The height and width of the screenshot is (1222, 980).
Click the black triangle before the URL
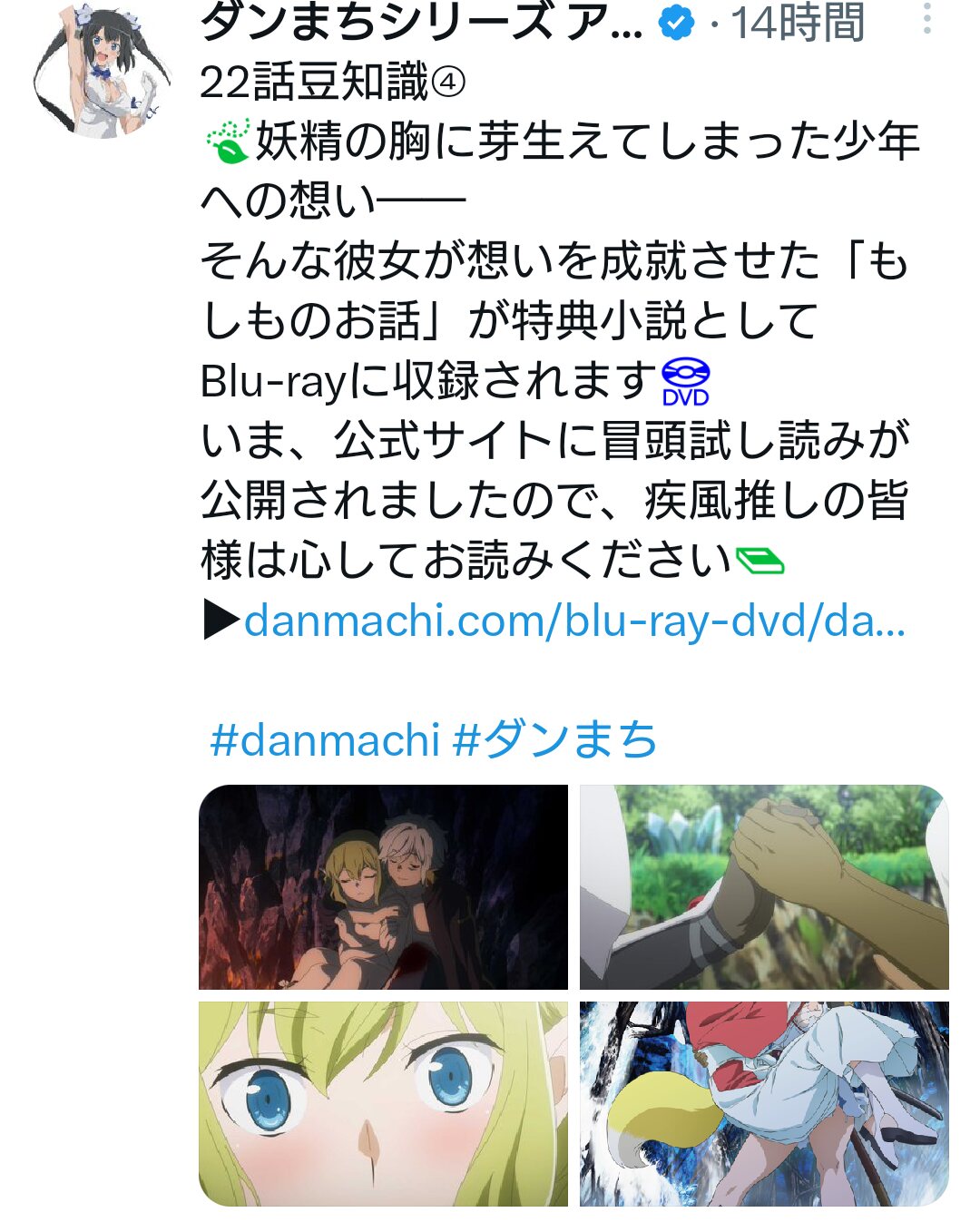221,621
